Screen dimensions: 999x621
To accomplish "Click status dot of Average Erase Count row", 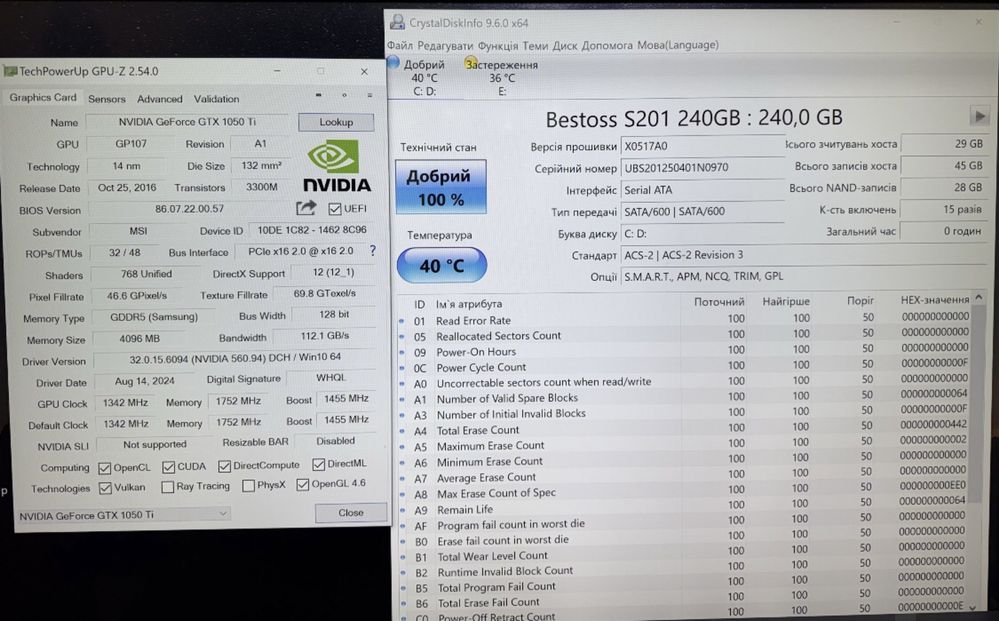I will tap(402, 478).
